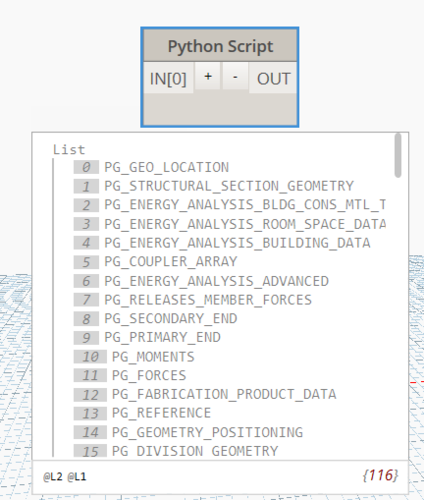424x500 pixels.
Task: Select the PG_STRUCTURAL_SECTION_GEOMETRY item
Action: (229, 186)
